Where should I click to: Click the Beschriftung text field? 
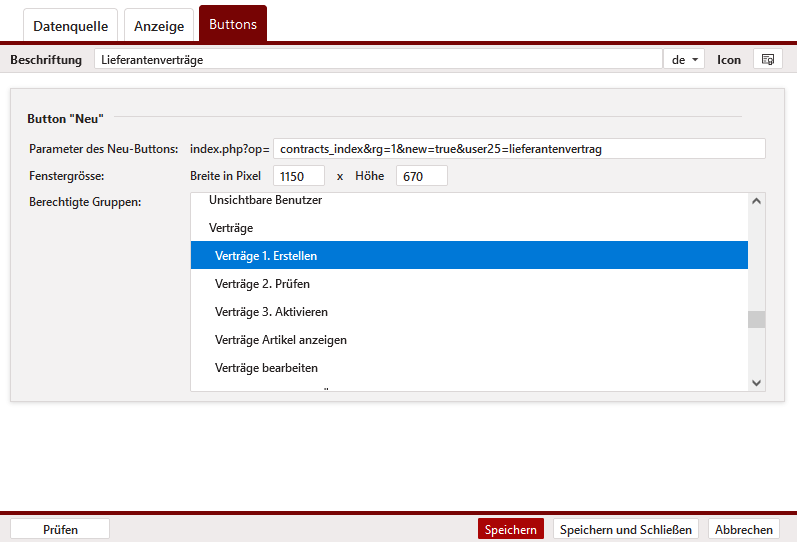378,60
